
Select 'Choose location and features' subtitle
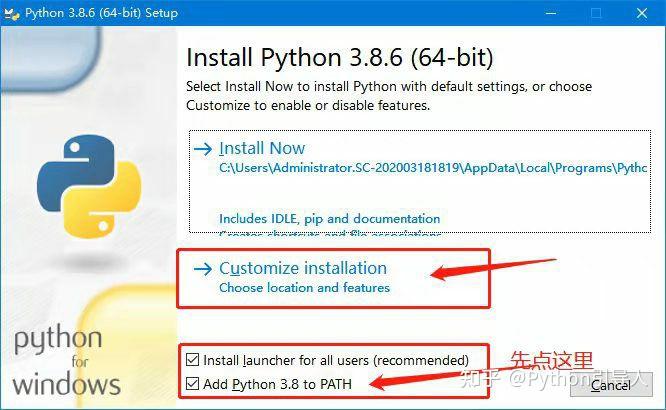304,288
